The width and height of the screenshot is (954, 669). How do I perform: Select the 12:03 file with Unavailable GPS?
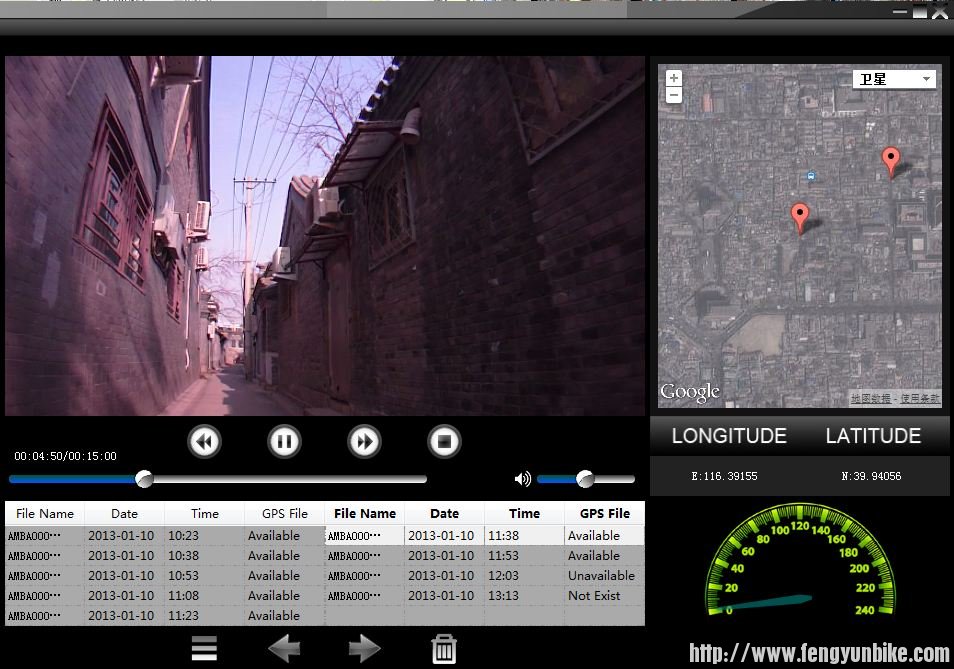tap(485, 576)
